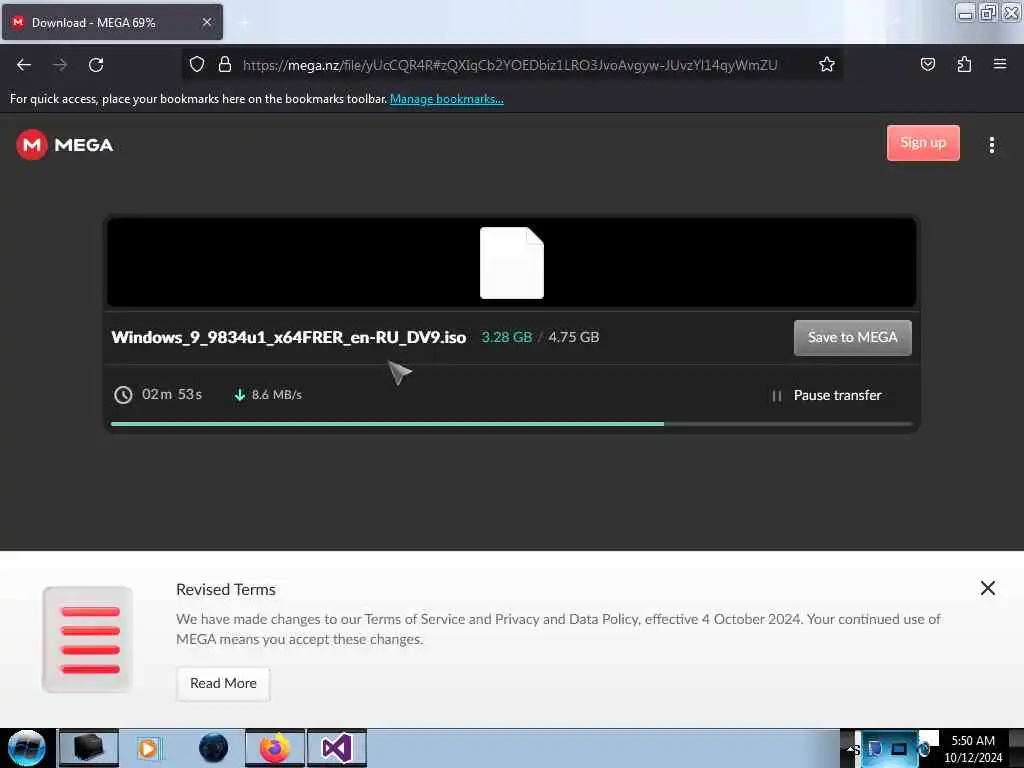Click the taskbar clock showing 5:50 AM
The image size is (1024, 768).
tap(973, 748)
